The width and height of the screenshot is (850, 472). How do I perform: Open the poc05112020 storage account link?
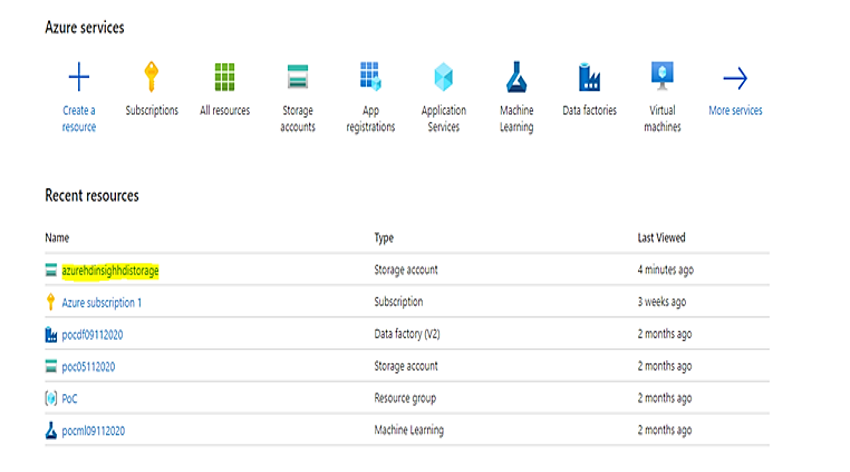tap(88, 366)
